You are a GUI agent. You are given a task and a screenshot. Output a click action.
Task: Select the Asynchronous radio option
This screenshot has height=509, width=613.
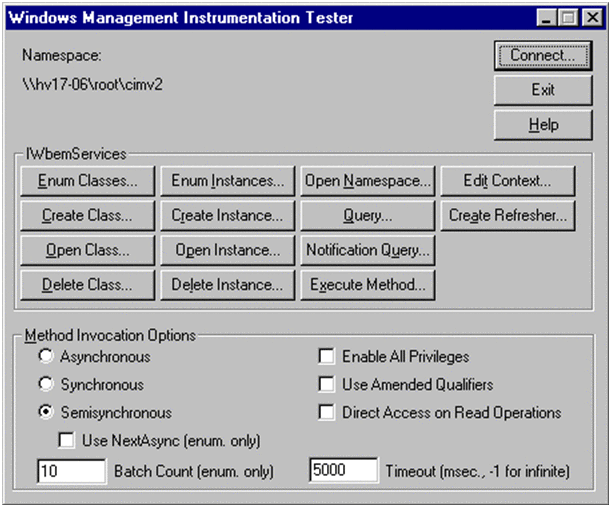pos(44,357)
